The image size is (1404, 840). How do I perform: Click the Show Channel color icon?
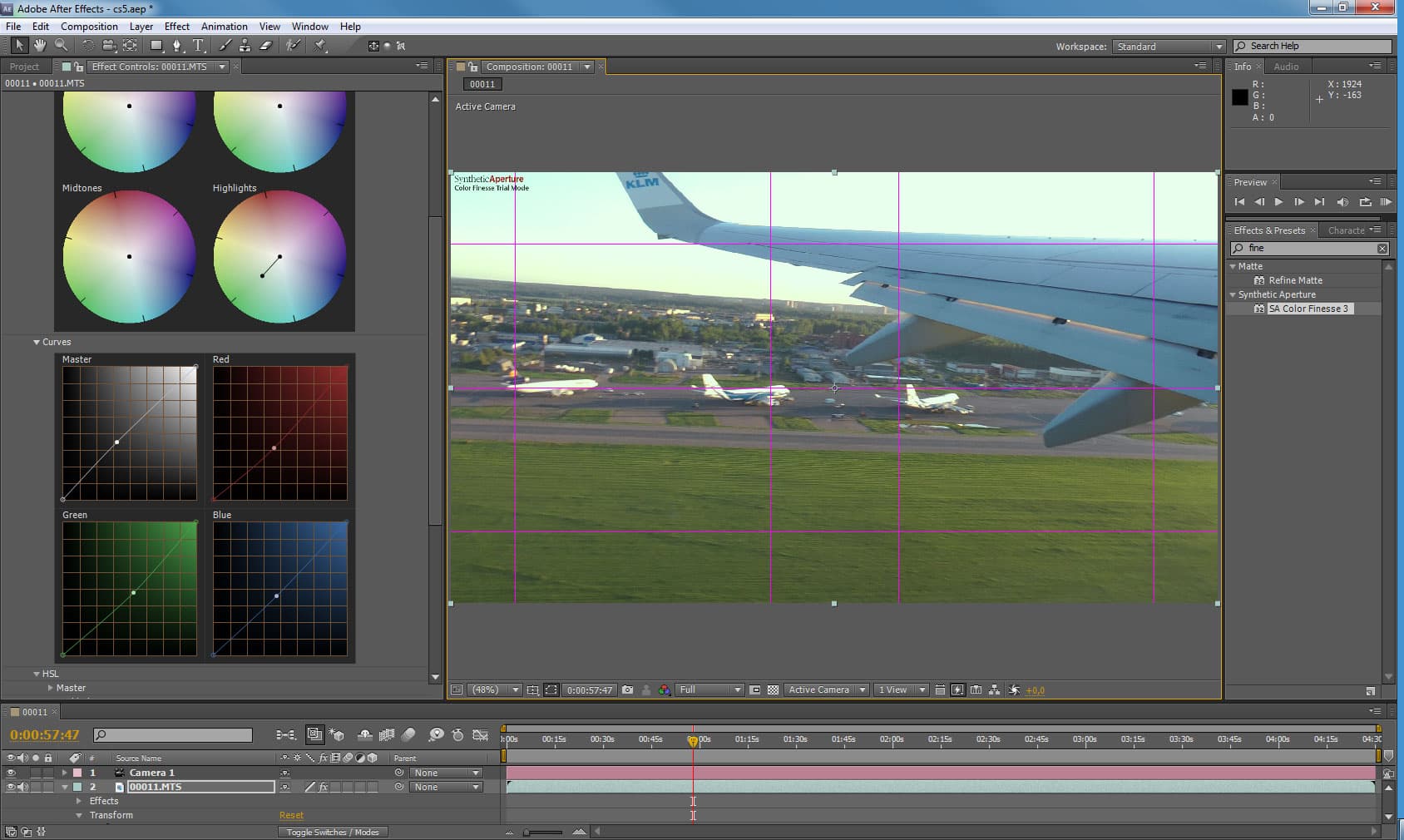tap(664, 689)
